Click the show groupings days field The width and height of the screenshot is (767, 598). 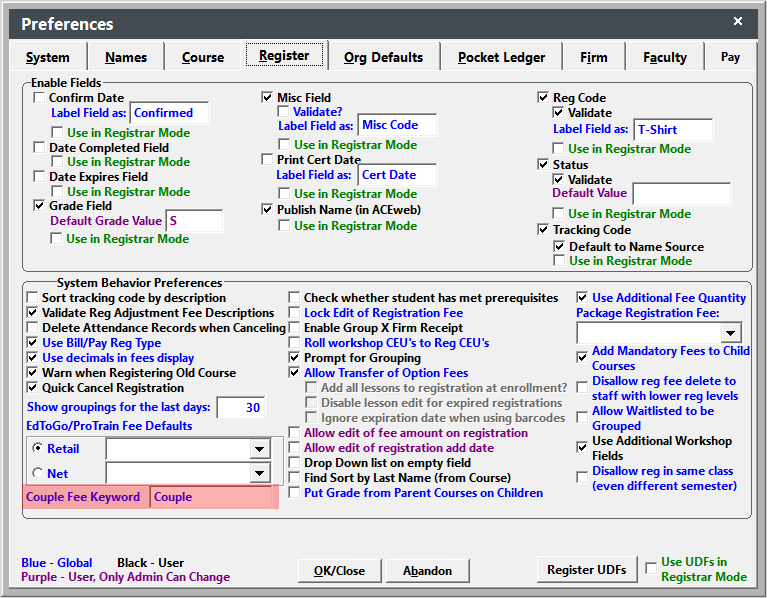(241, 408)
